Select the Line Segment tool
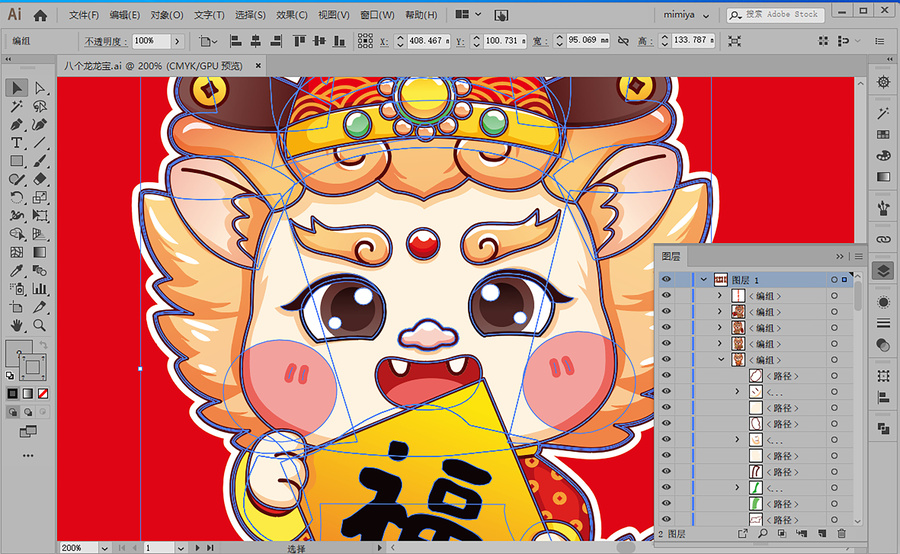The image size is (900, 554). [x=40, y=143]
